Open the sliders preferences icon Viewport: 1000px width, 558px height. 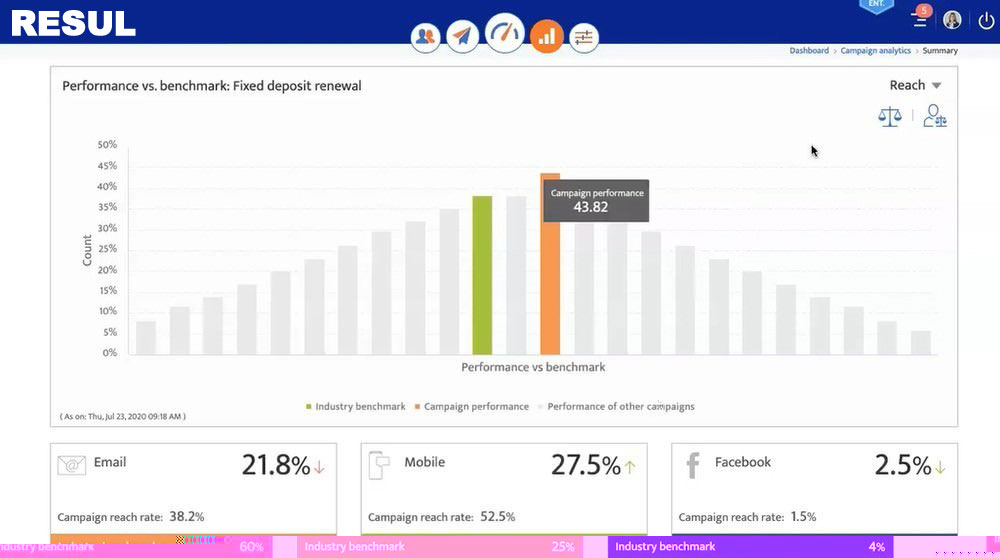pos(584,38)
